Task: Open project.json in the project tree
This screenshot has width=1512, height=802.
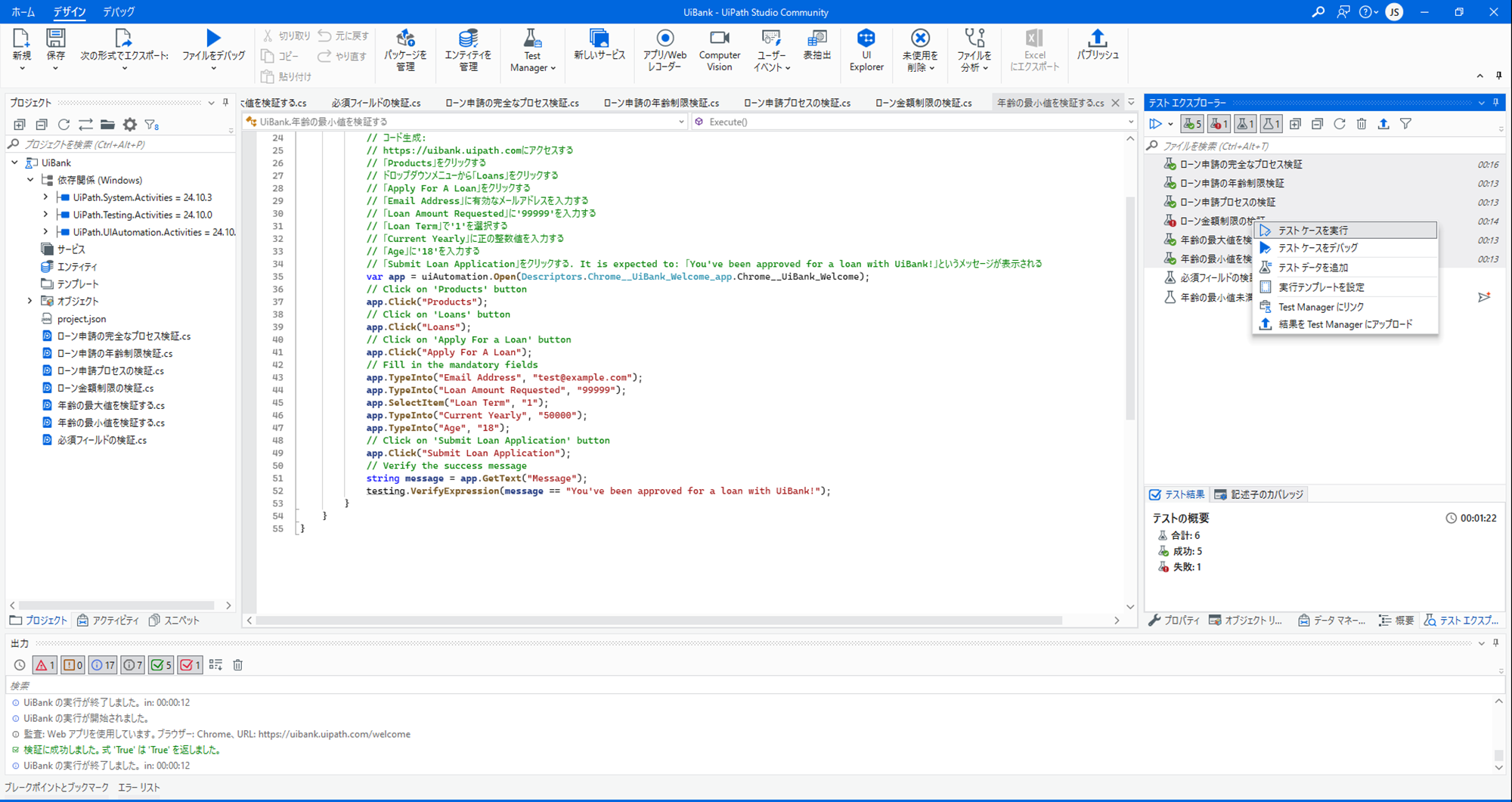Action: tap(82, 319)
